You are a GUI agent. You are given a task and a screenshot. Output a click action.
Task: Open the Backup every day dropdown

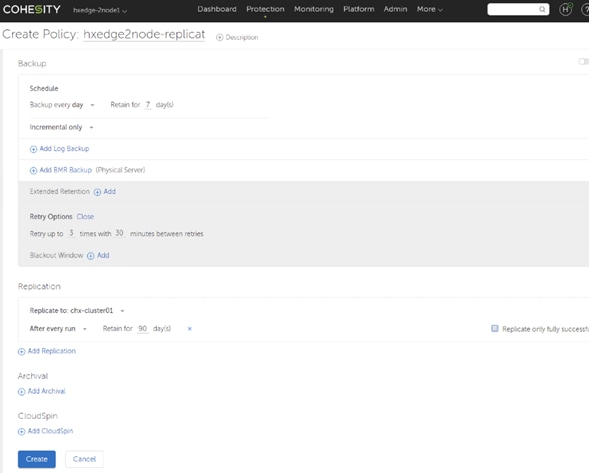62,105
